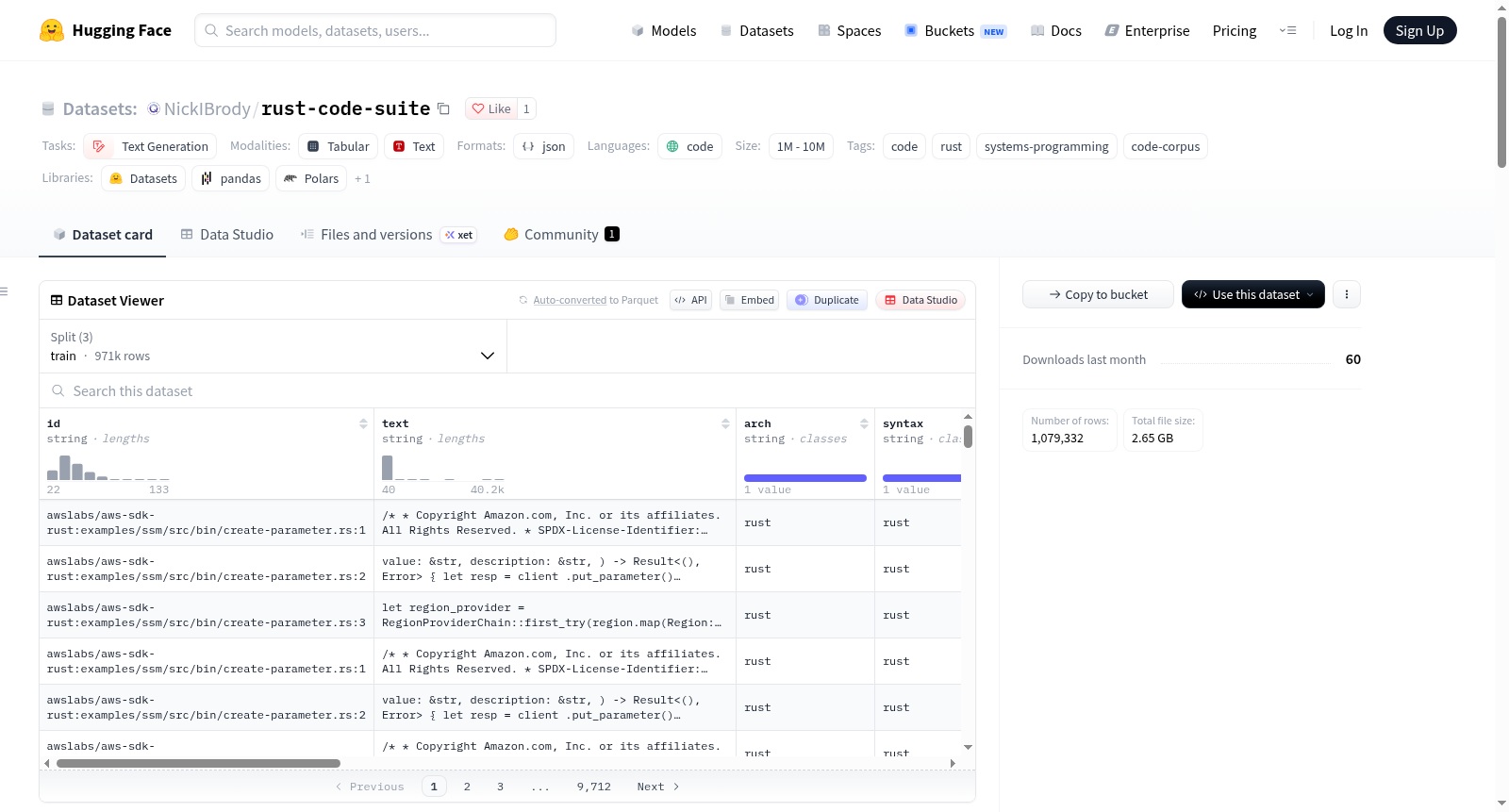Open Buckets in the top navigation

(x=955, y=30)
